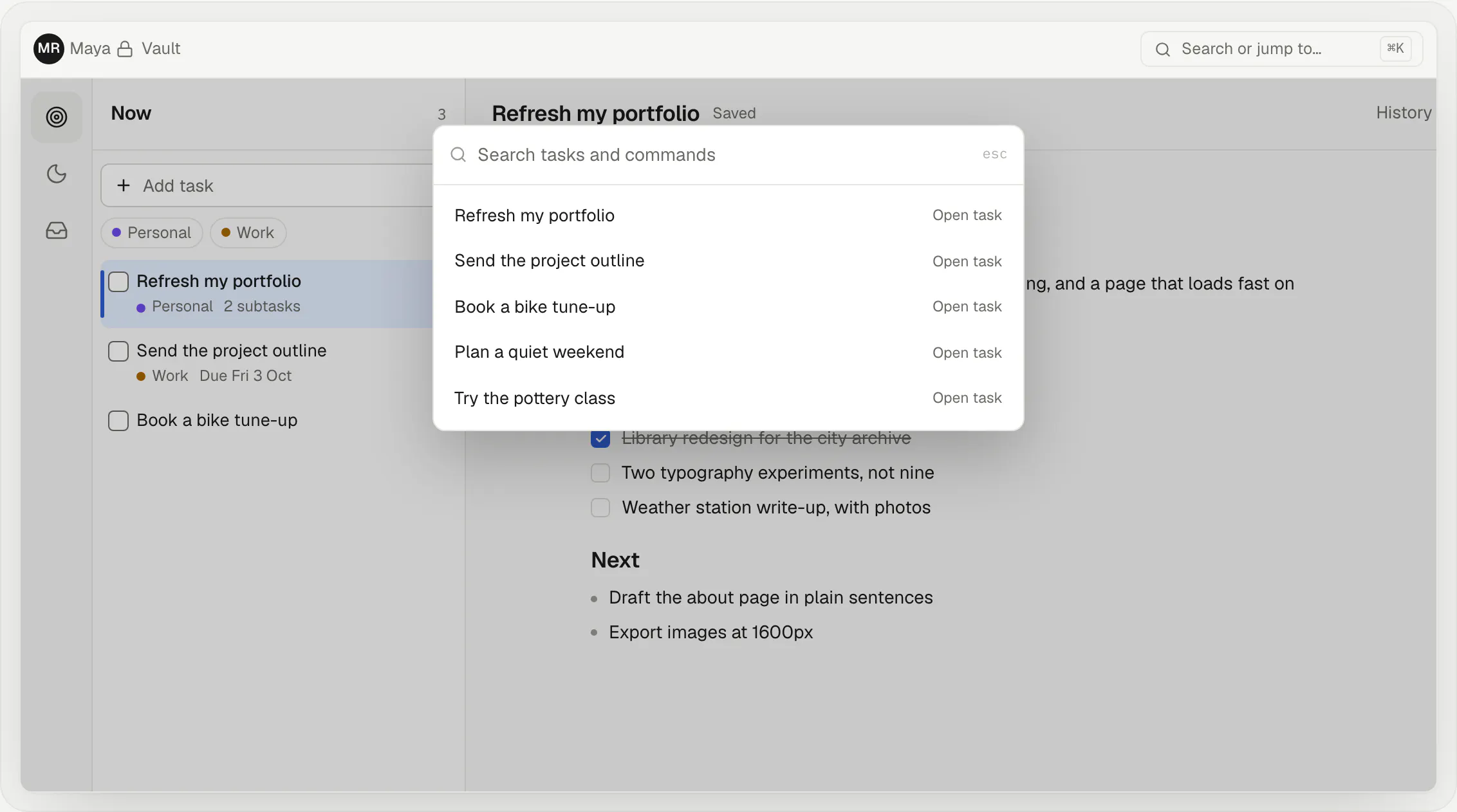Check Two typography experiments, not nine
The width and height of the screenshot is (1457, 812).
point(600,473)
